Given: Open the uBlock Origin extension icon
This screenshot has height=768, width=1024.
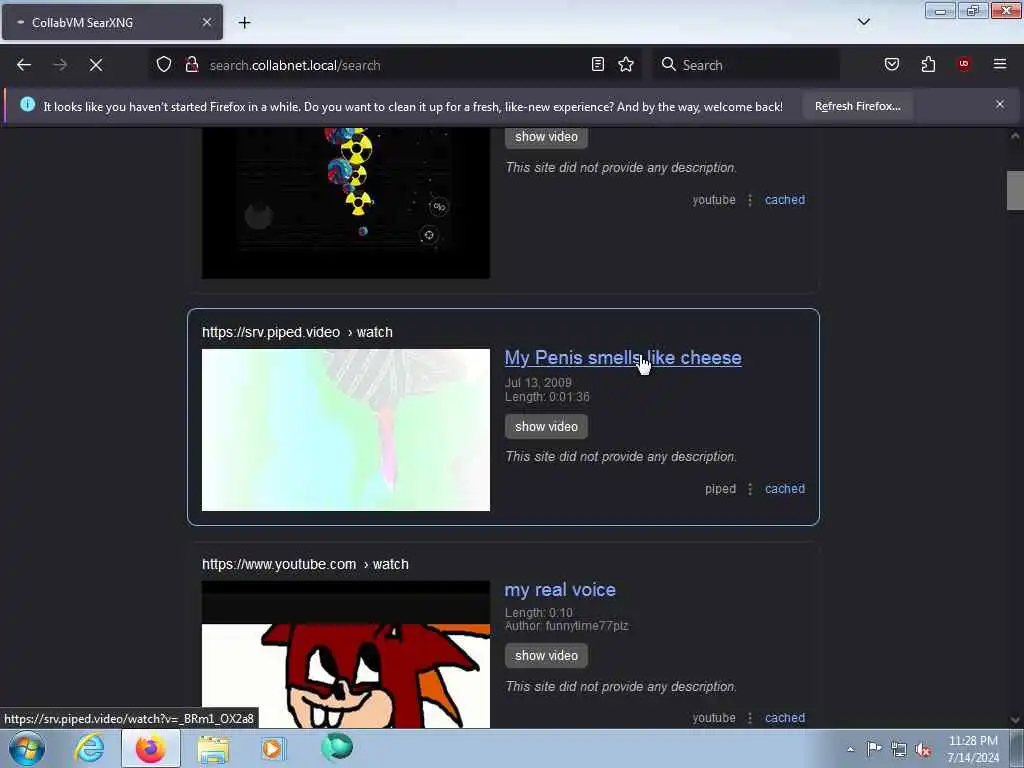Looking at the screenshot, I should tap(963, 64).
